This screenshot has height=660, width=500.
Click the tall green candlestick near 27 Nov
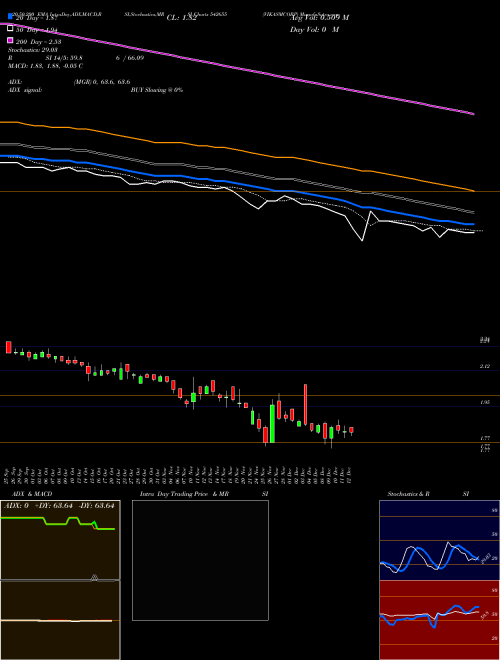pyautogui.click(x=272, y=423)
